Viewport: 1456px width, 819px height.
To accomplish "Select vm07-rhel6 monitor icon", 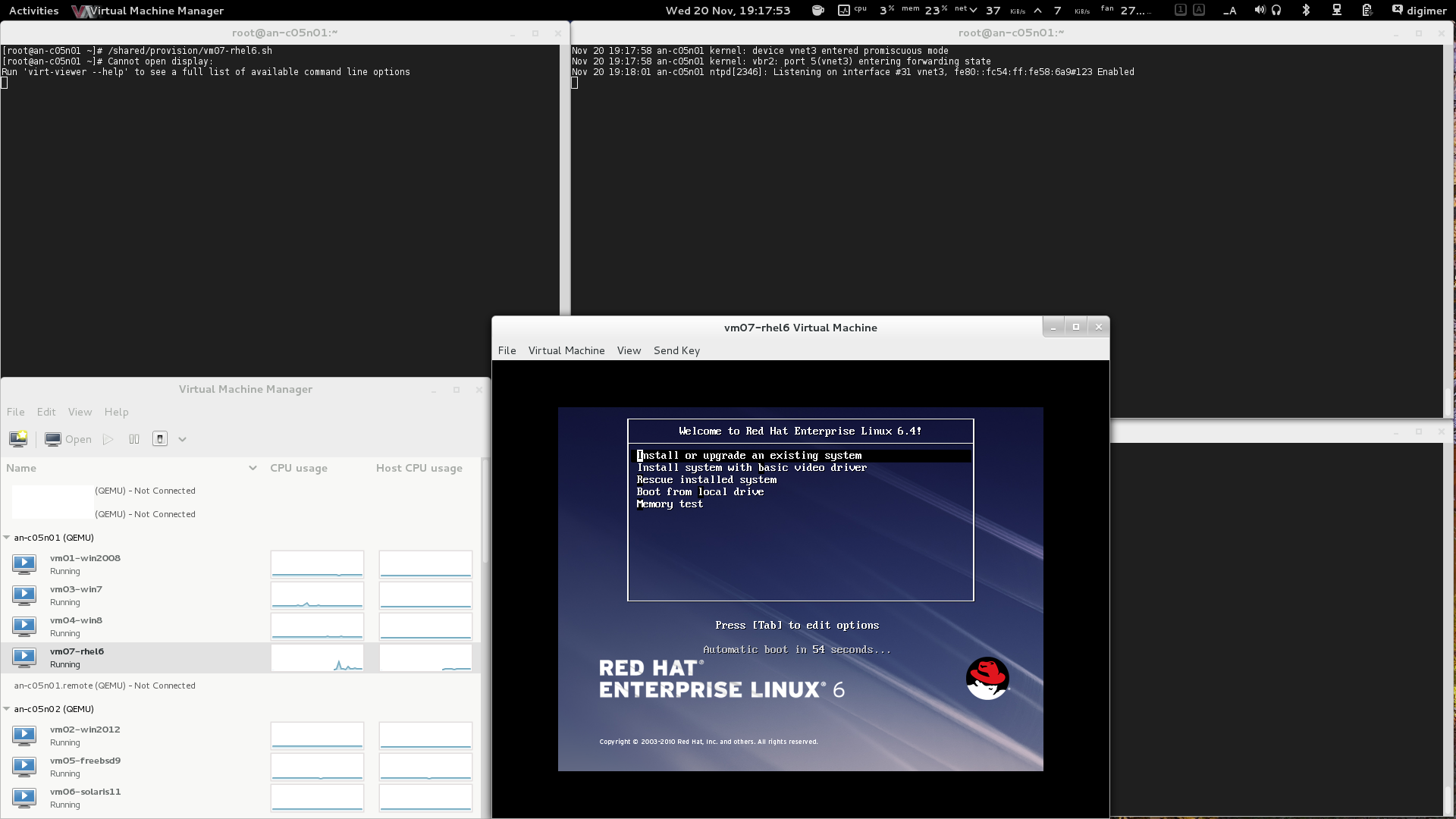I will (24, 657).
